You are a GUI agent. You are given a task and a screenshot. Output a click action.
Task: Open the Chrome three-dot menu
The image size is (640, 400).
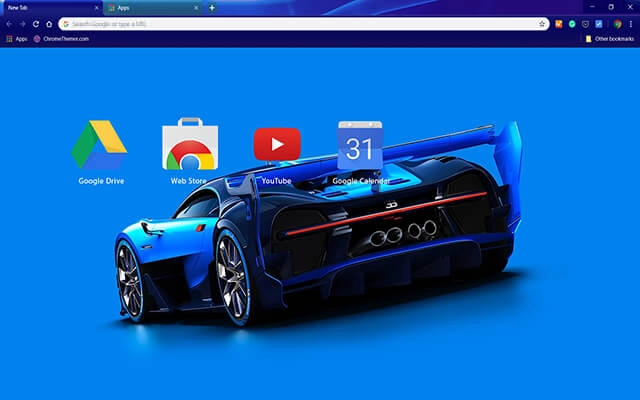coord(631,24)
